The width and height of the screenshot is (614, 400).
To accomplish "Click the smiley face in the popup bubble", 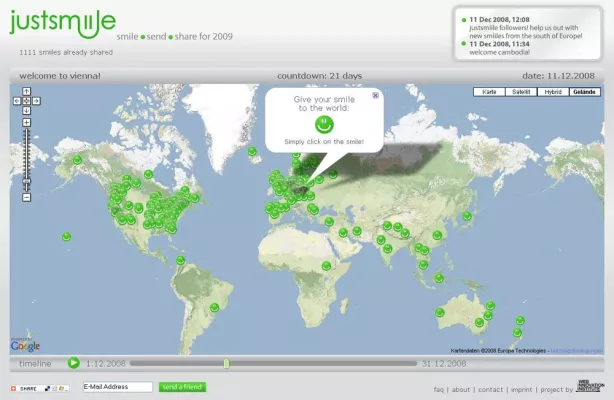I will 323,125.
